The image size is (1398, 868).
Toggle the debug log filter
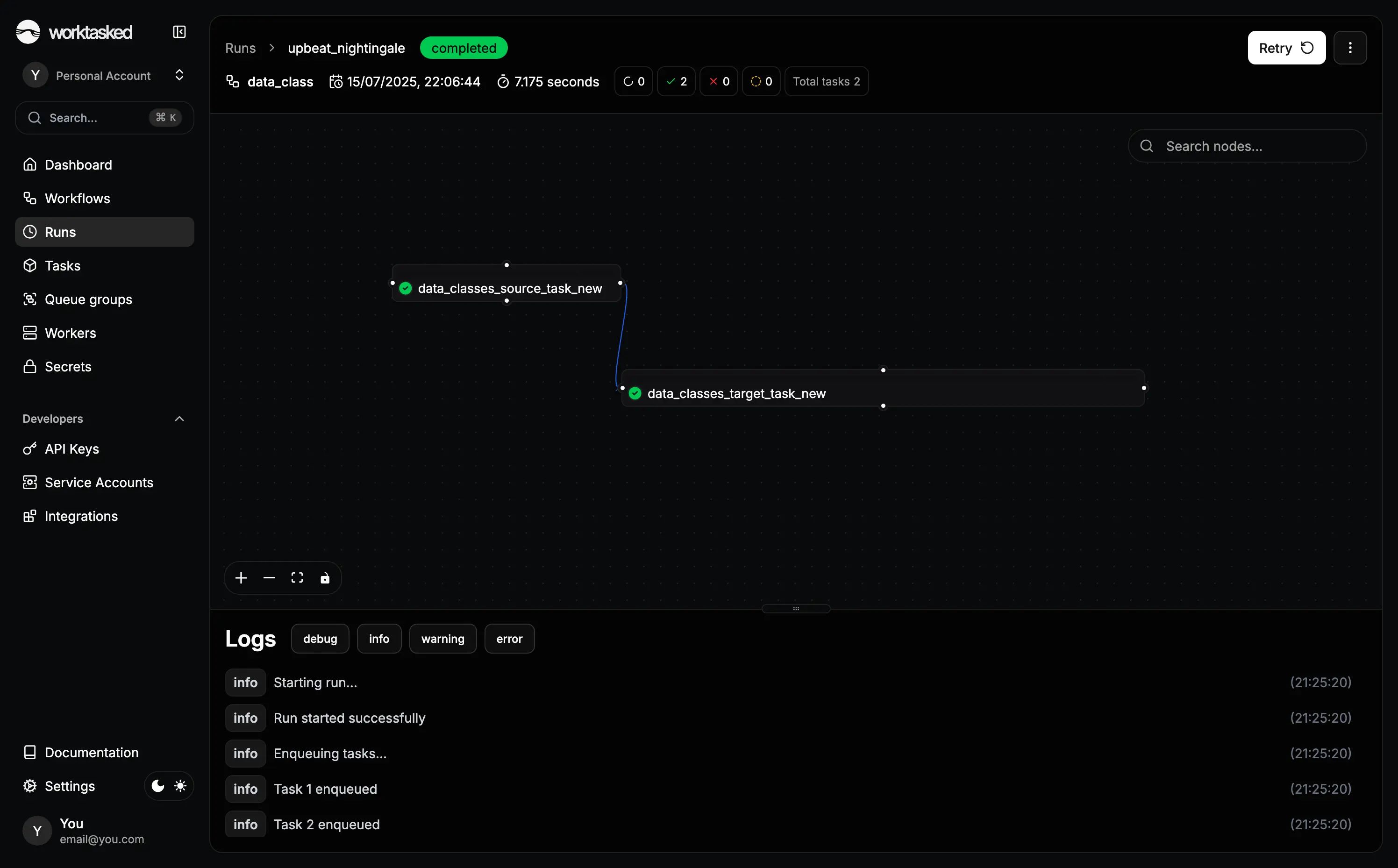click(320, 638)
